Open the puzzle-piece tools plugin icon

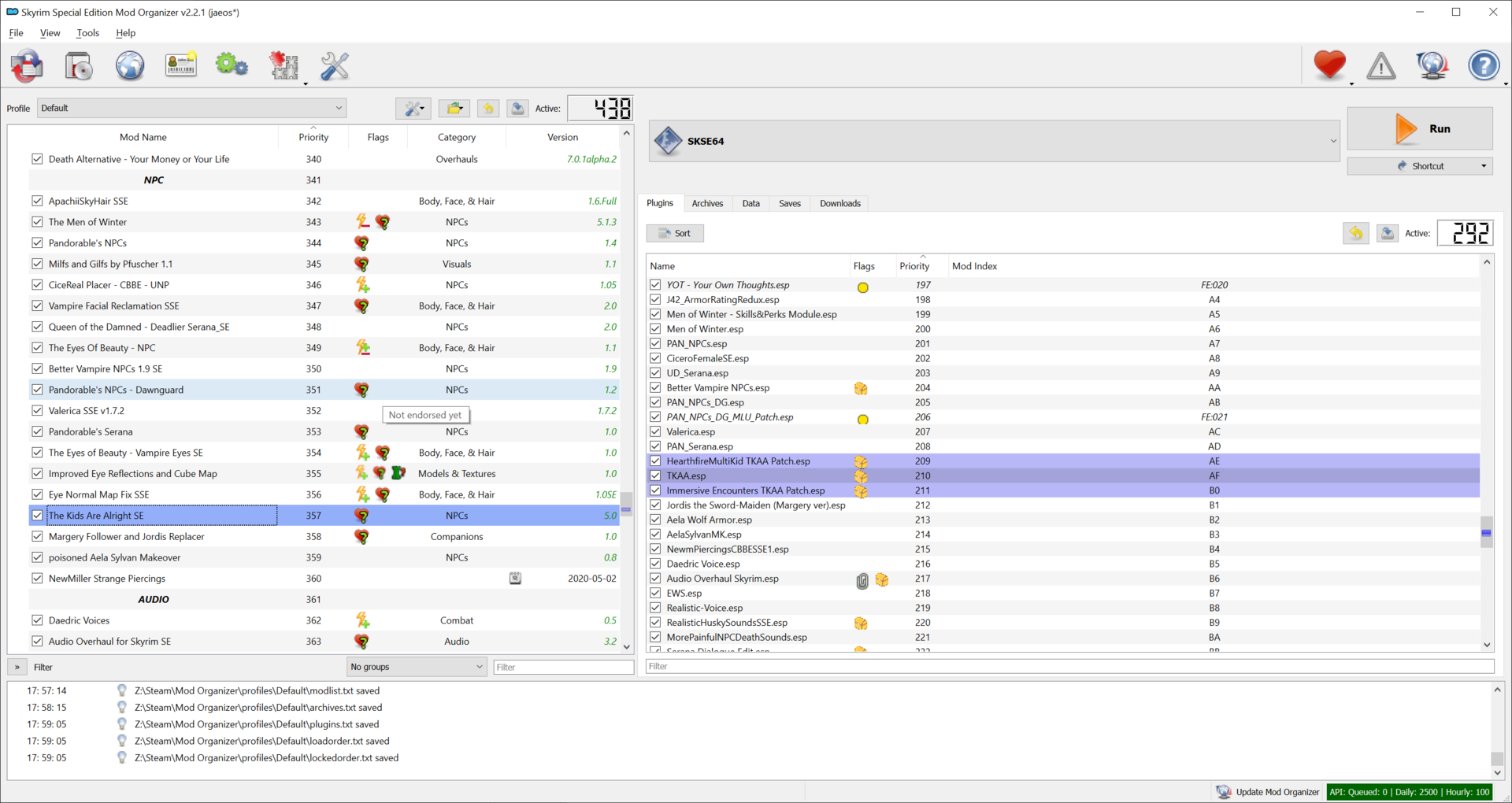click(283, 65)
